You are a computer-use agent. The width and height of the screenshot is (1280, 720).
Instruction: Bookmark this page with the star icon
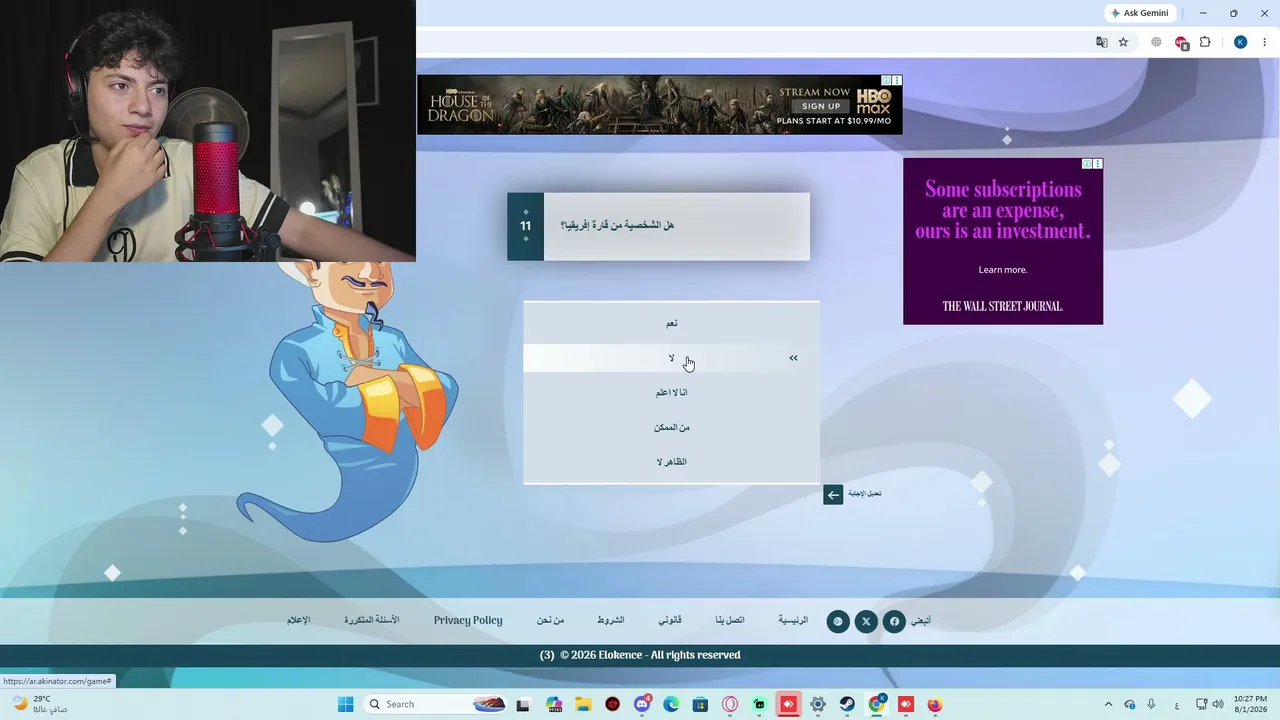point(1123,42)
